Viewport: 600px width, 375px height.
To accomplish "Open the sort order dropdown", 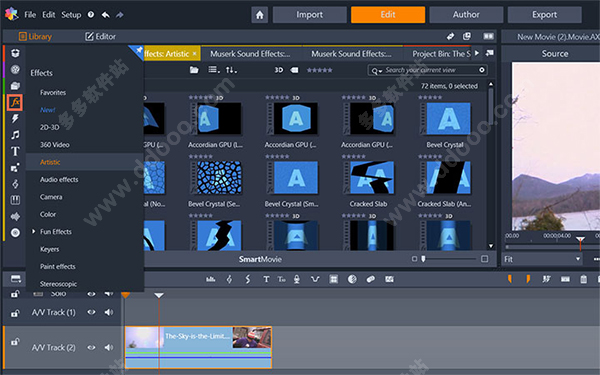I will click(232, 70).
